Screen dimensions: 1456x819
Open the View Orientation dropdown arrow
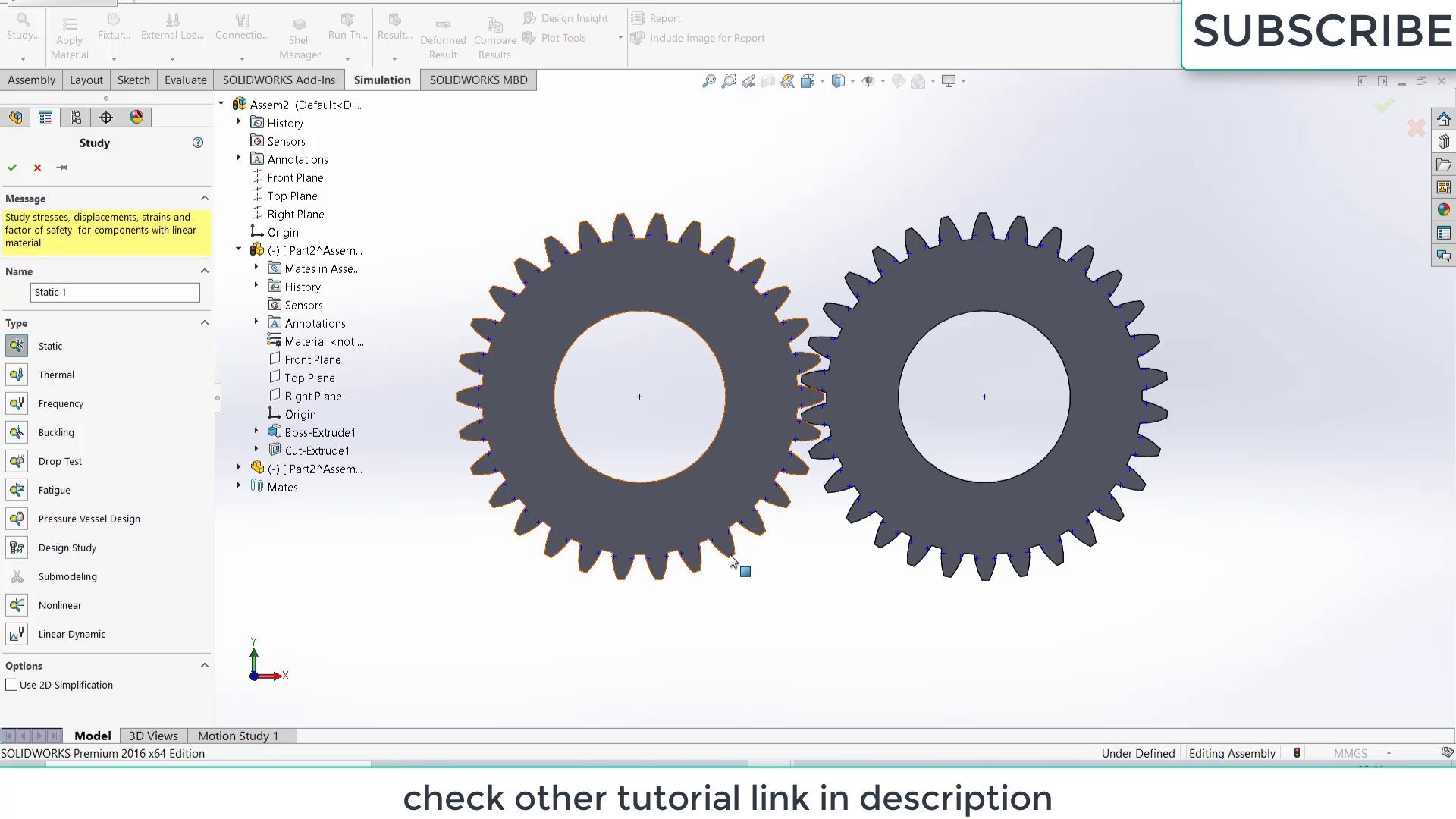coord(852,81)
